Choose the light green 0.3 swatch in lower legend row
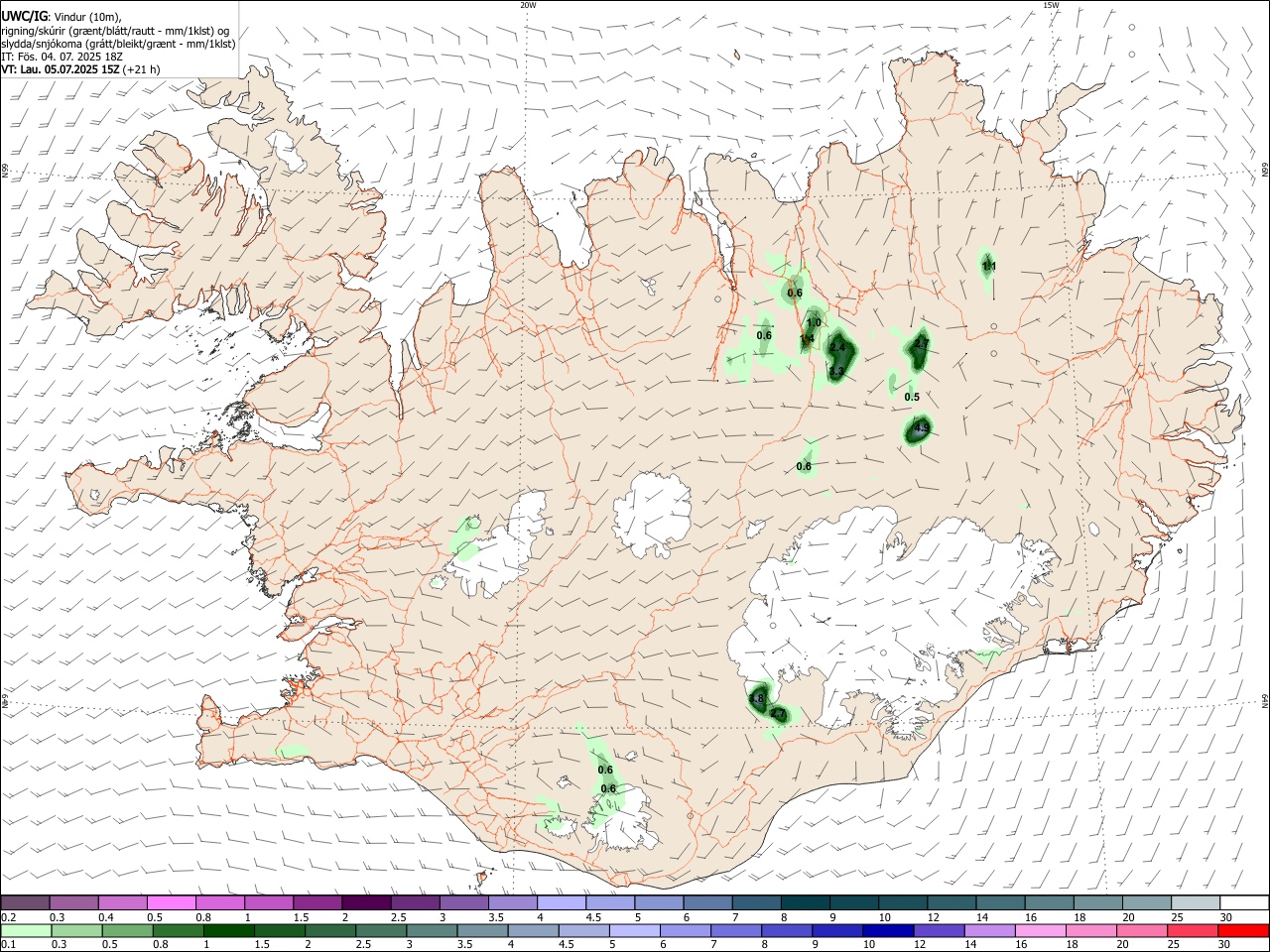This screenshot has width=1270, height=952. click(x=76, y=930)
